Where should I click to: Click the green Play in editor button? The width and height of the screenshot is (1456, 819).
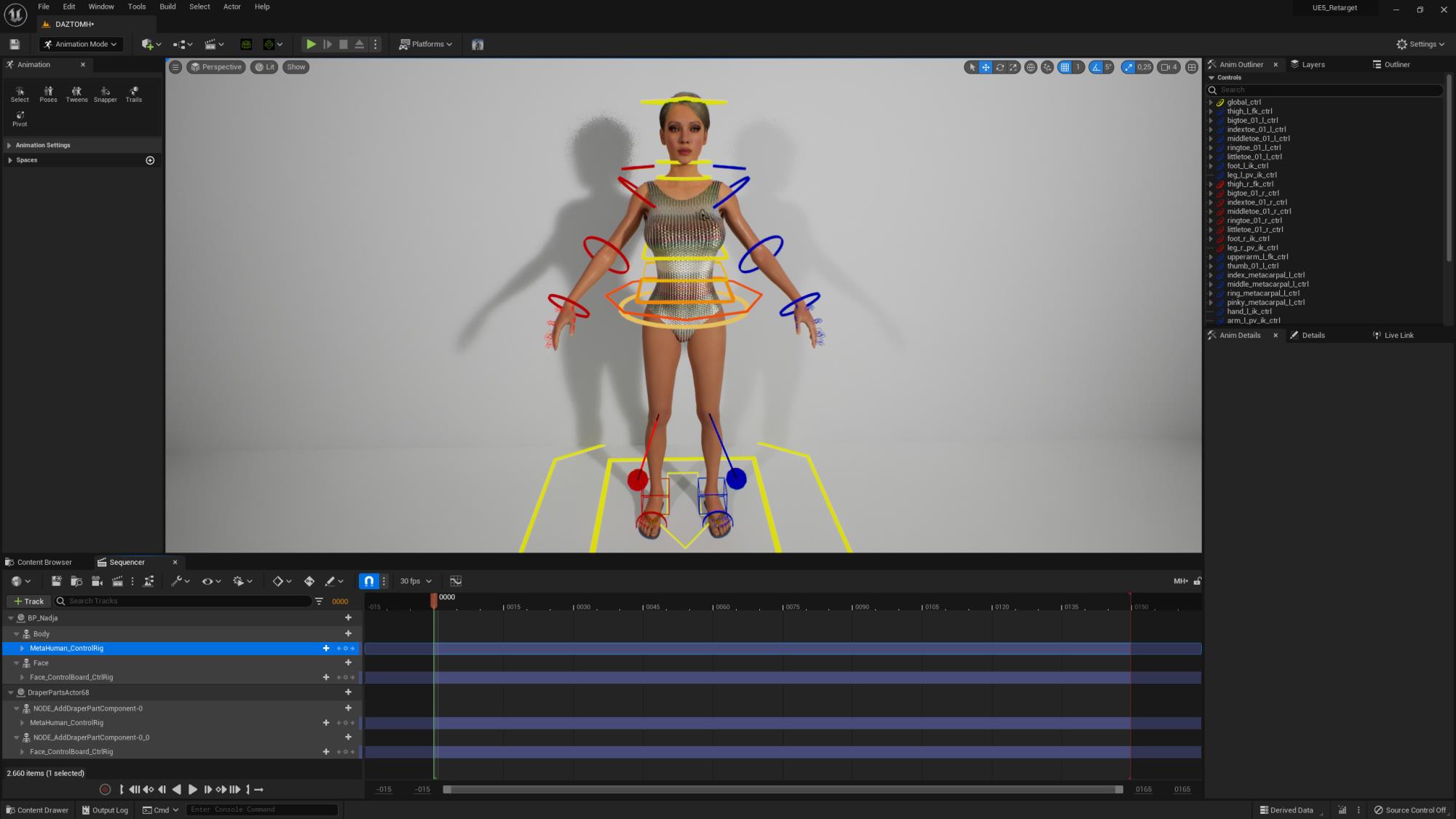pos(311,44)
